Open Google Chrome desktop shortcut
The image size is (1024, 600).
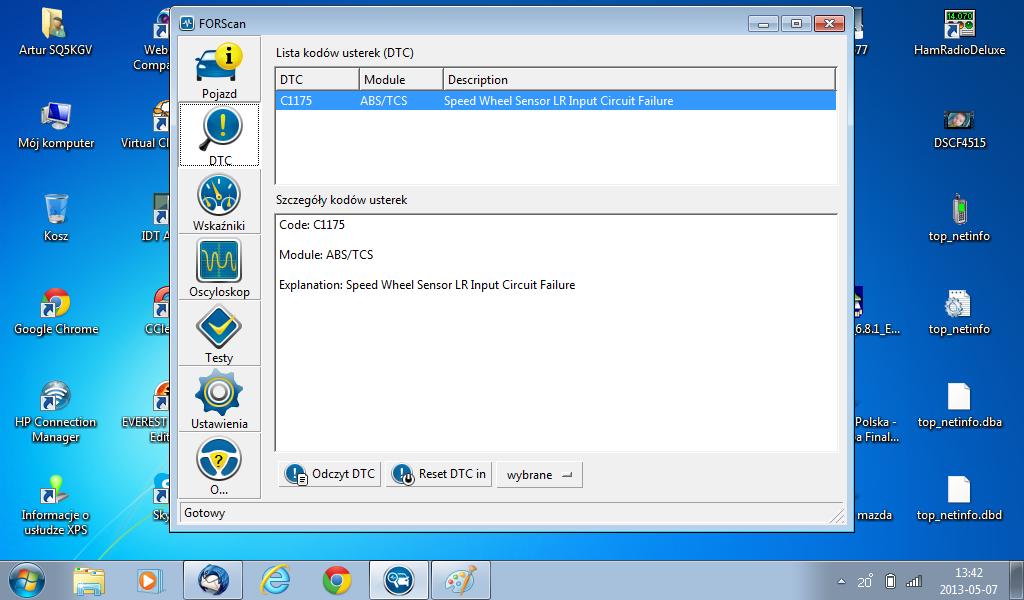[x=56, y=310]
